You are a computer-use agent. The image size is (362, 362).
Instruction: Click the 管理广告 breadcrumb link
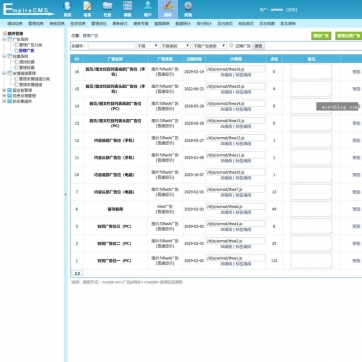(x=90, y=35)
